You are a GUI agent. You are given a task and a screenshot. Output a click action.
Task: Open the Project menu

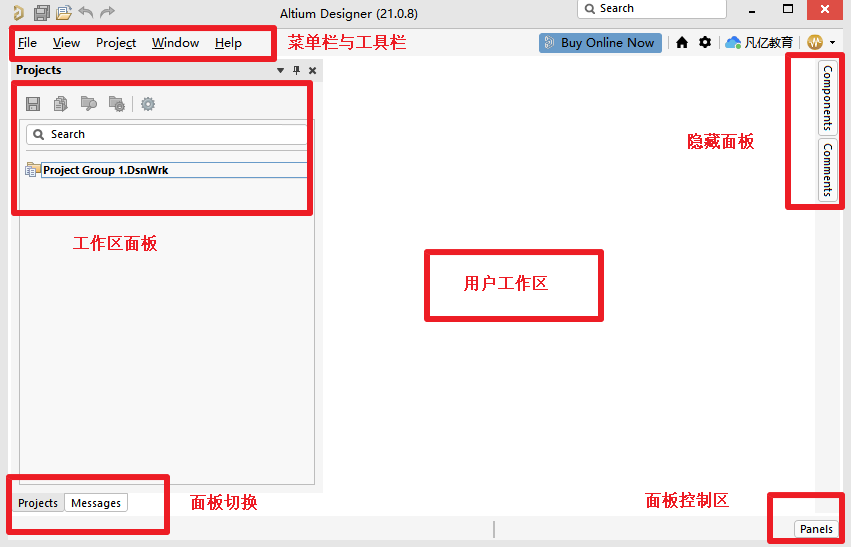pos(116,43)
